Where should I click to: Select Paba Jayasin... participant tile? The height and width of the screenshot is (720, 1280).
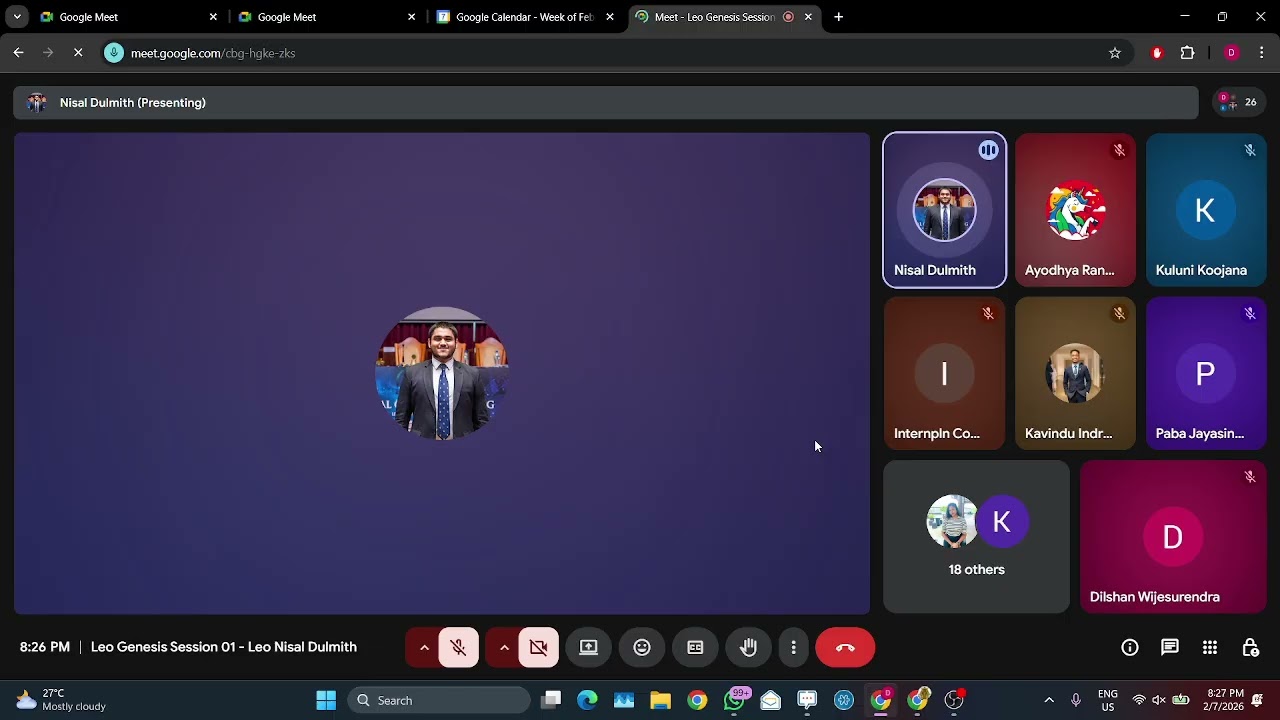[1206, 373]
